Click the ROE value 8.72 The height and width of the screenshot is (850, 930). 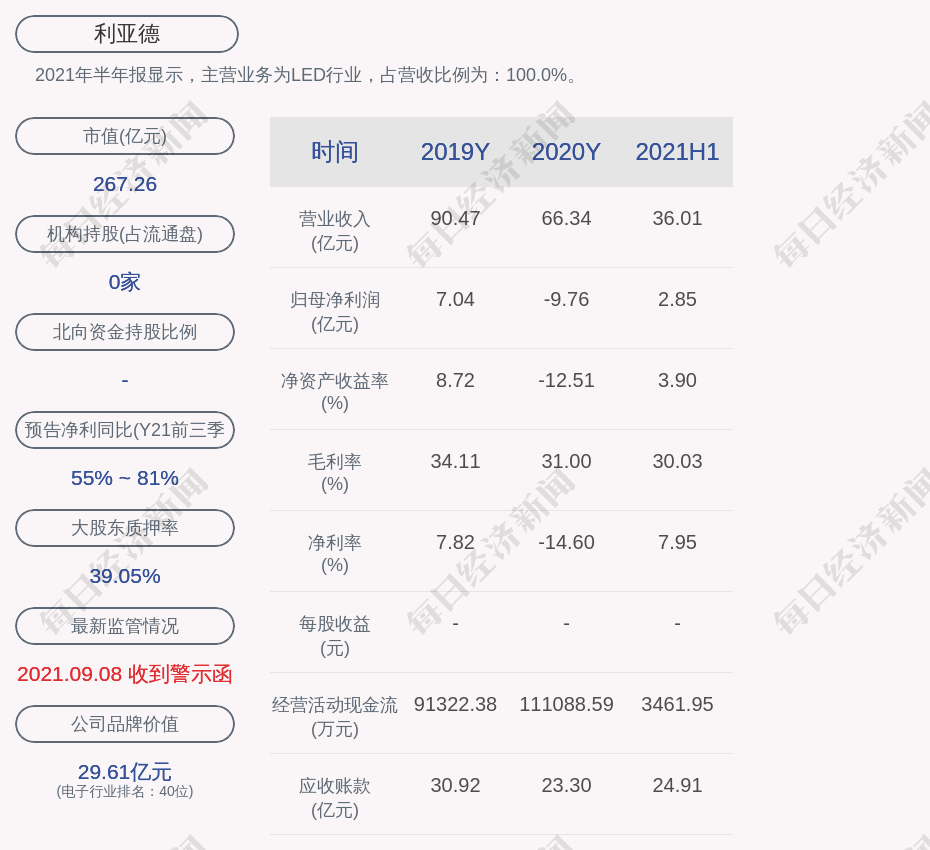pyautogui.click(x=456, y=380)
